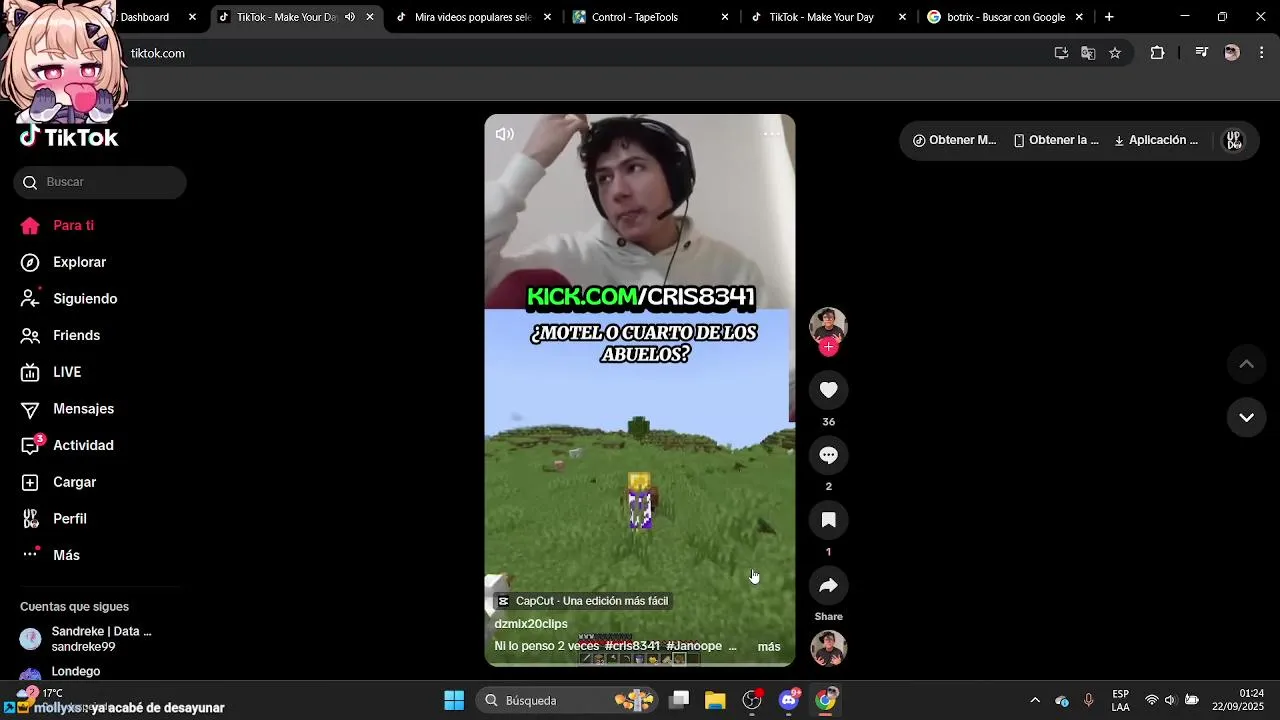Click the taskbar Búsqueda search box
Screen dimensions: 1280x720
click(566, 700)
